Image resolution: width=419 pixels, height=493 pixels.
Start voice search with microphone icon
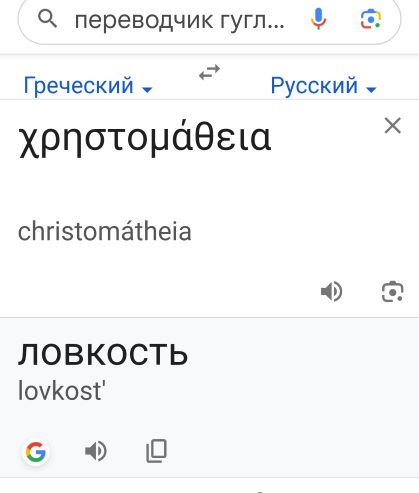tap(318, 19)
